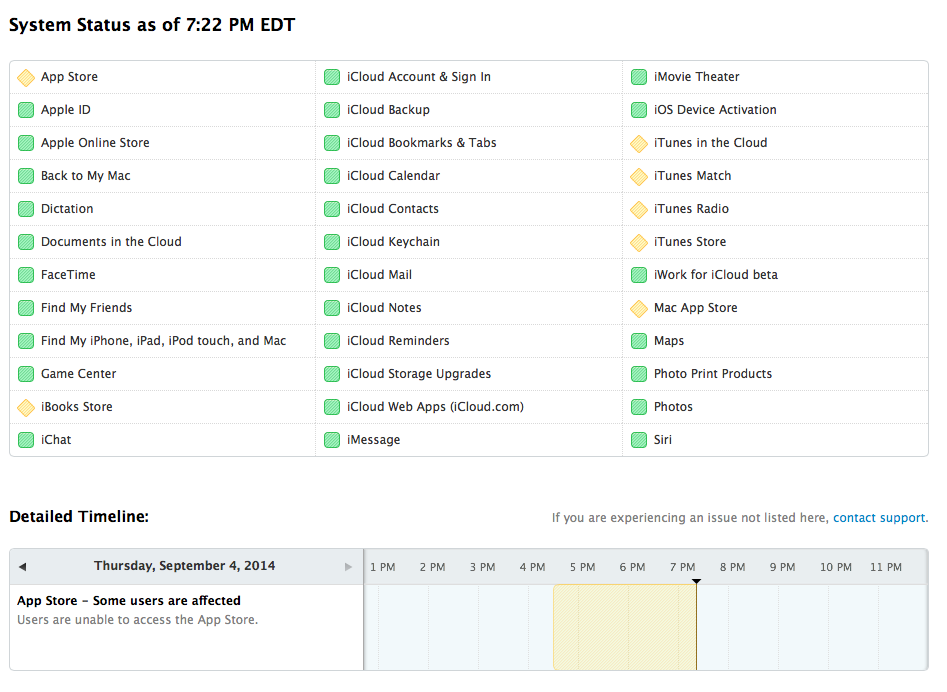This screenshot has width=947, height=692.
Task: Click the yellow iBooks Store status icon
Action: pos(26,407)
